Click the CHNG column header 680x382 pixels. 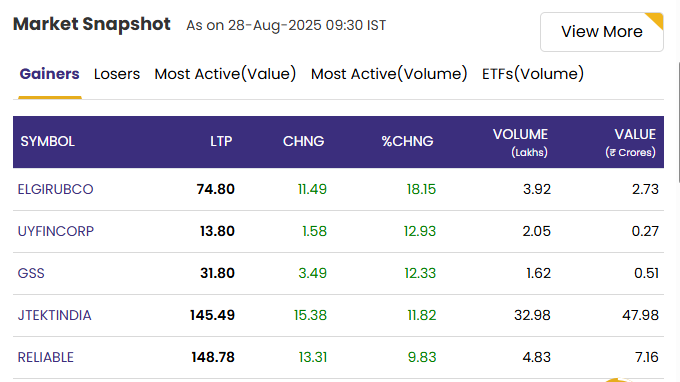pyautogui.click(x=304, y=141)
